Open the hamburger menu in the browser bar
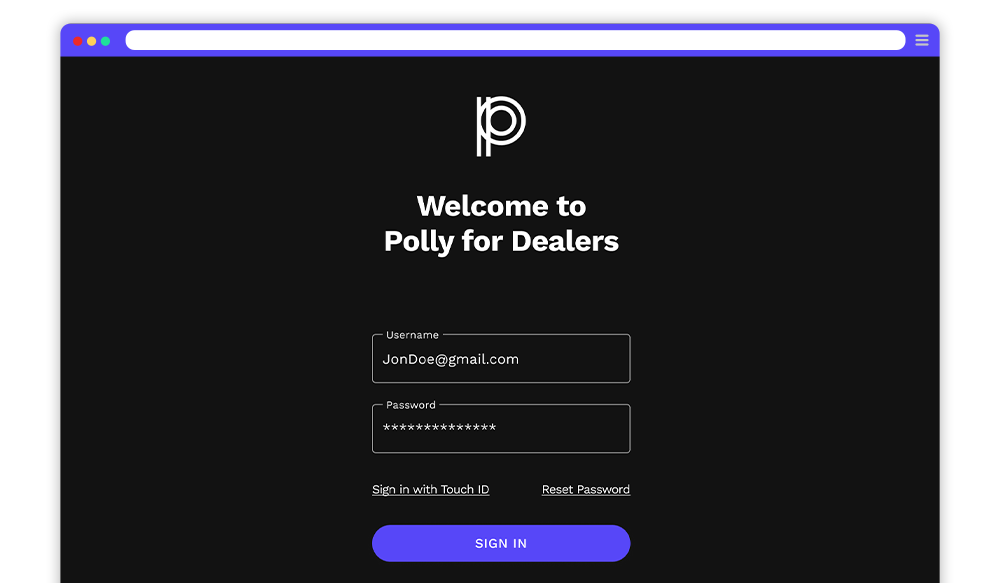Screen dimensions: 1000x583 click(x=922, y=40)
